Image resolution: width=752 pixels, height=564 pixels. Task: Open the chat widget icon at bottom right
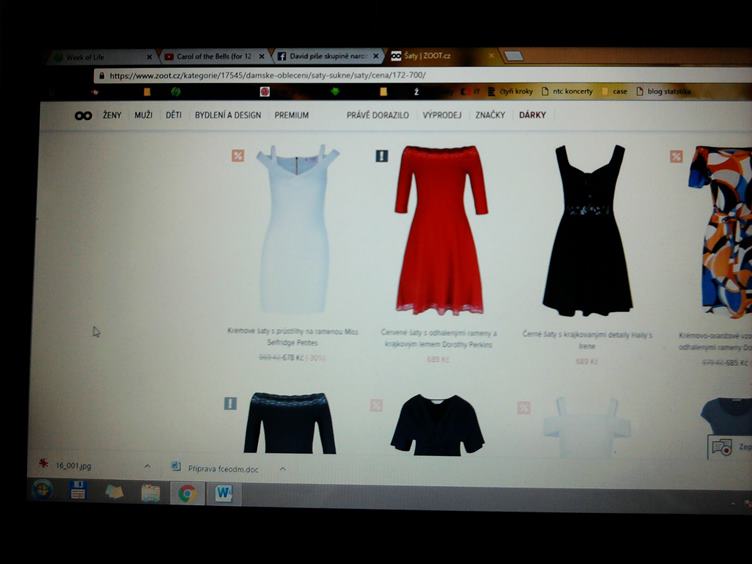pos(721,448)
